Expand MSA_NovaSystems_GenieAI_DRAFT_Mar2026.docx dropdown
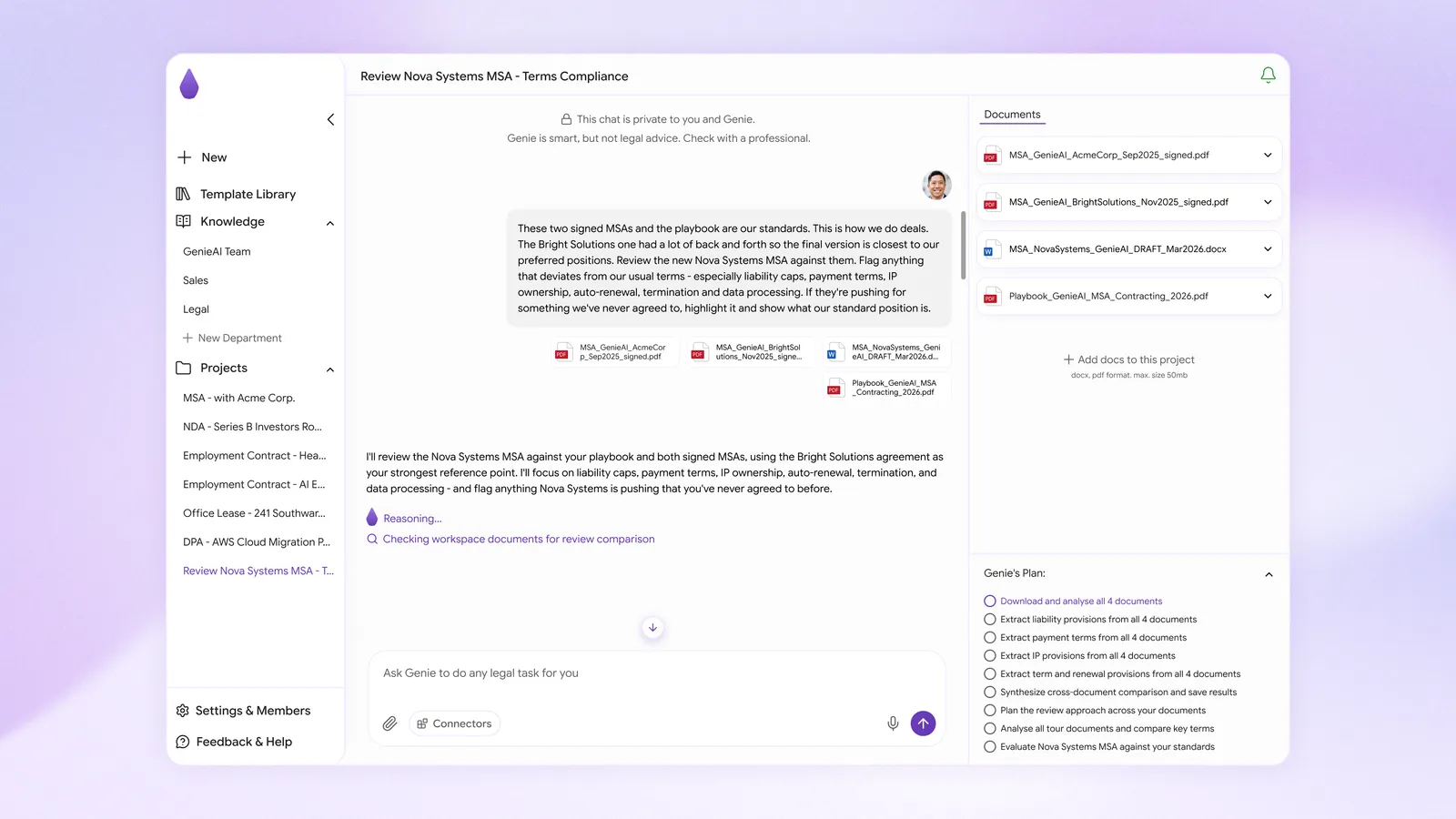The height and width of the screenshot is (819, 1456). click(x=1268, y=249)
